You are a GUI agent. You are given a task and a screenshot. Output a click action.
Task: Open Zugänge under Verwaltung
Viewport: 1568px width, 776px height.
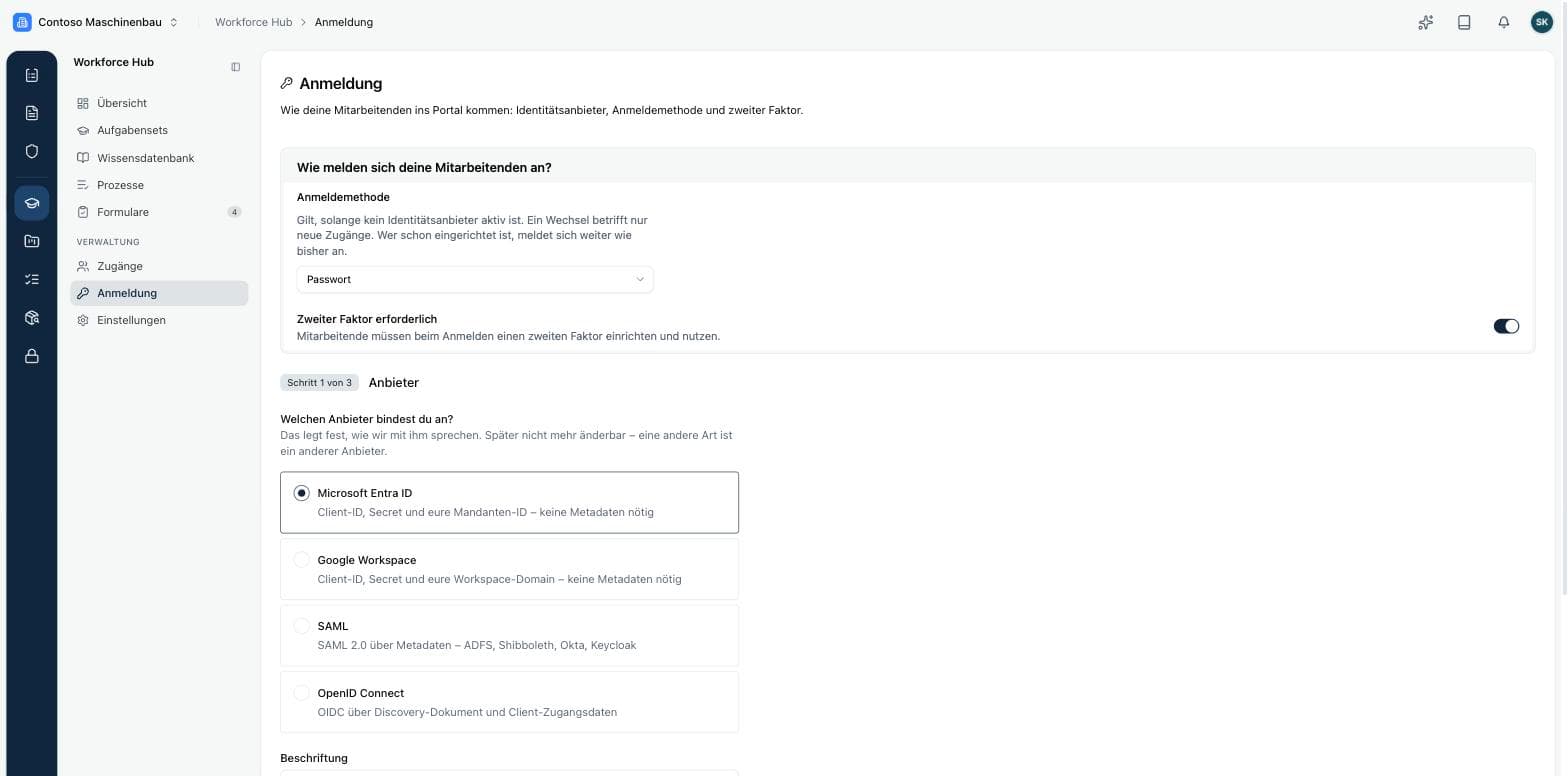(159, 266)
